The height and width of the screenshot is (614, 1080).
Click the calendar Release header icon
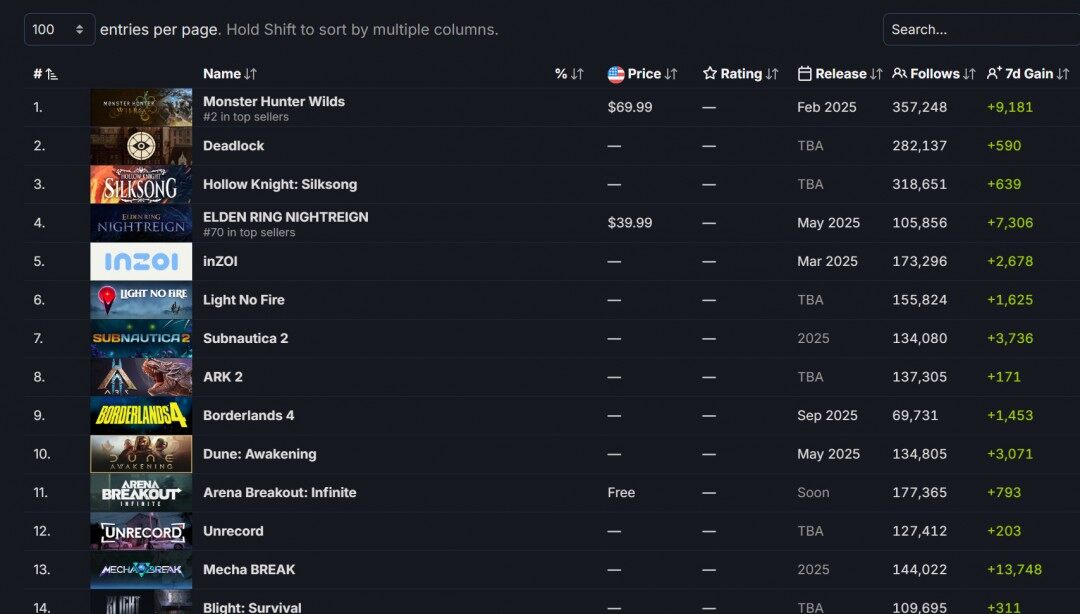click(804, 74)
